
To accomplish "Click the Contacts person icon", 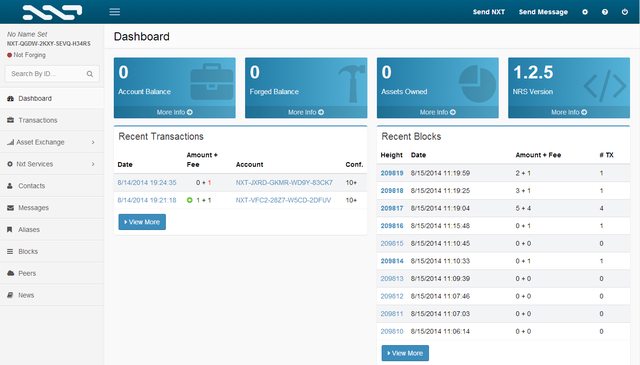I will click(x=10, y=186).
